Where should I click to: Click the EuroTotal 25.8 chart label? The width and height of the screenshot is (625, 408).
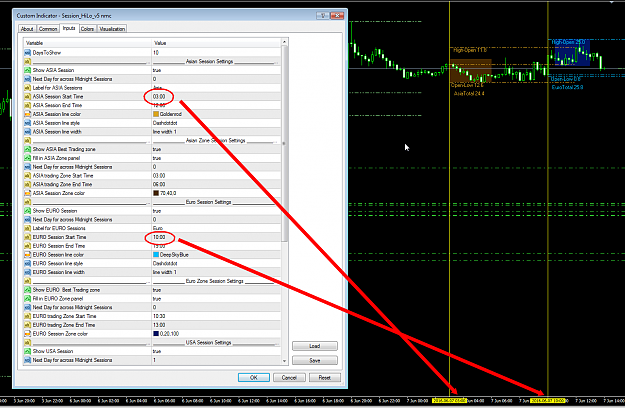point(567,87)
